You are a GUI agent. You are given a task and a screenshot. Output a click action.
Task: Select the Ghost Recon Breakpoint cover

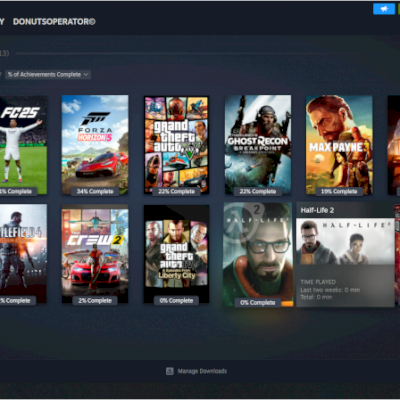pyautogui.click(x=258, y=145)
